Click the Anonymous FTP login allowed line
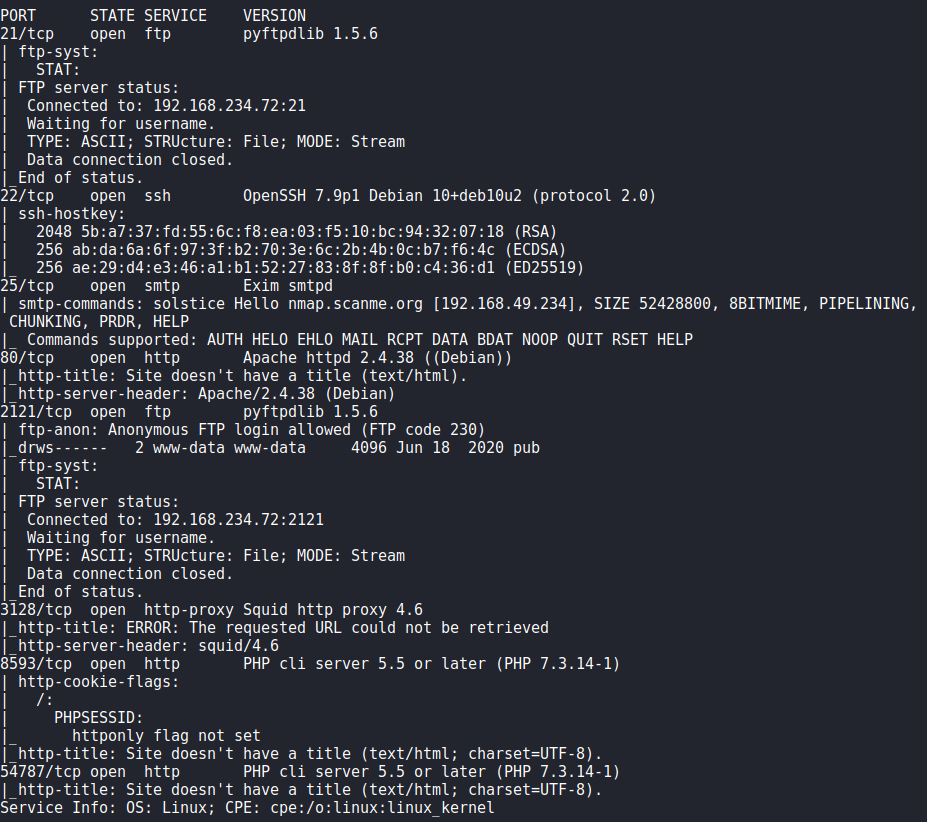 251,430
